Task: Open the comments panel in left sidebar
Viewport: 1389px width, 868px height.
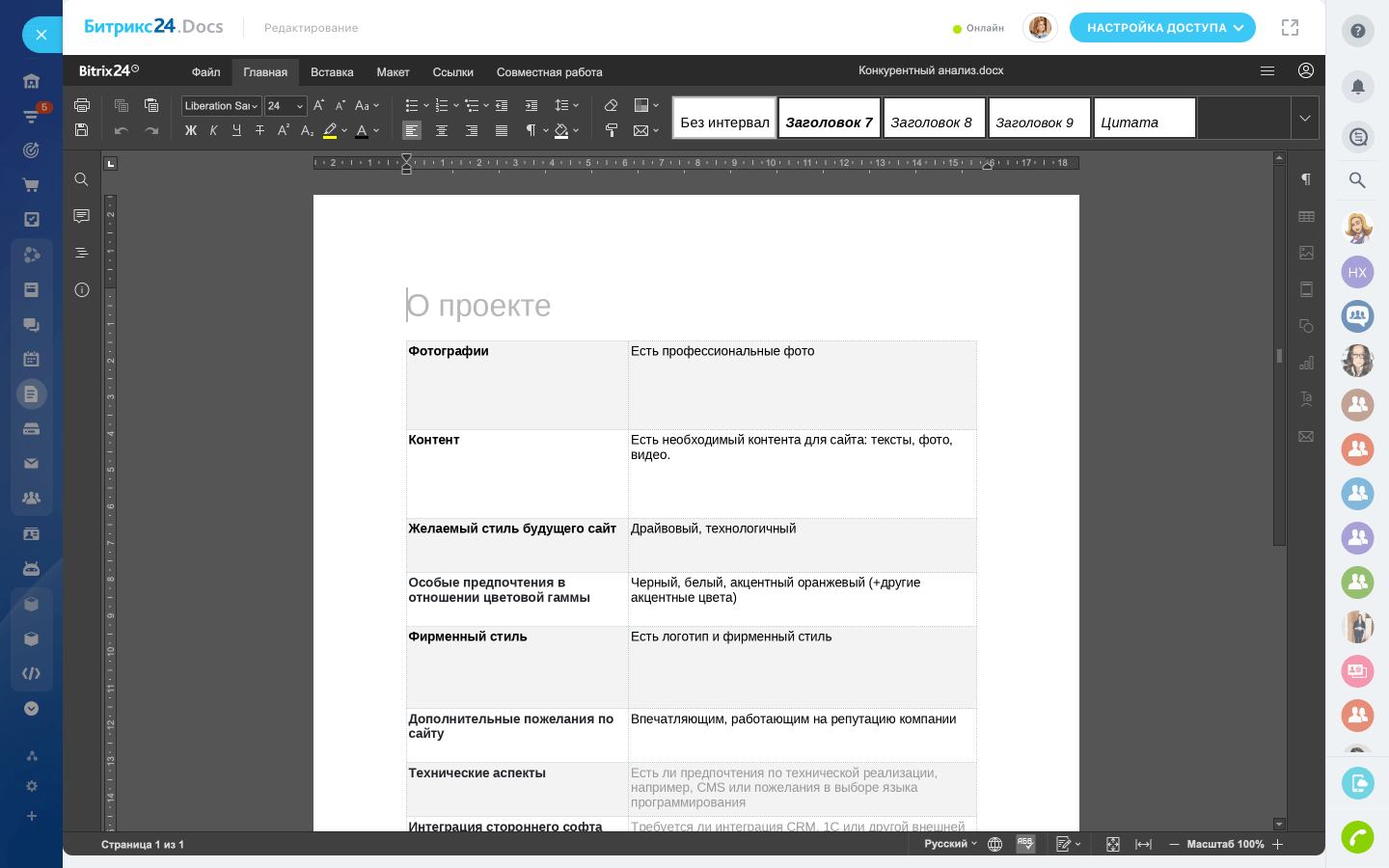Action: tap(82, 216)
